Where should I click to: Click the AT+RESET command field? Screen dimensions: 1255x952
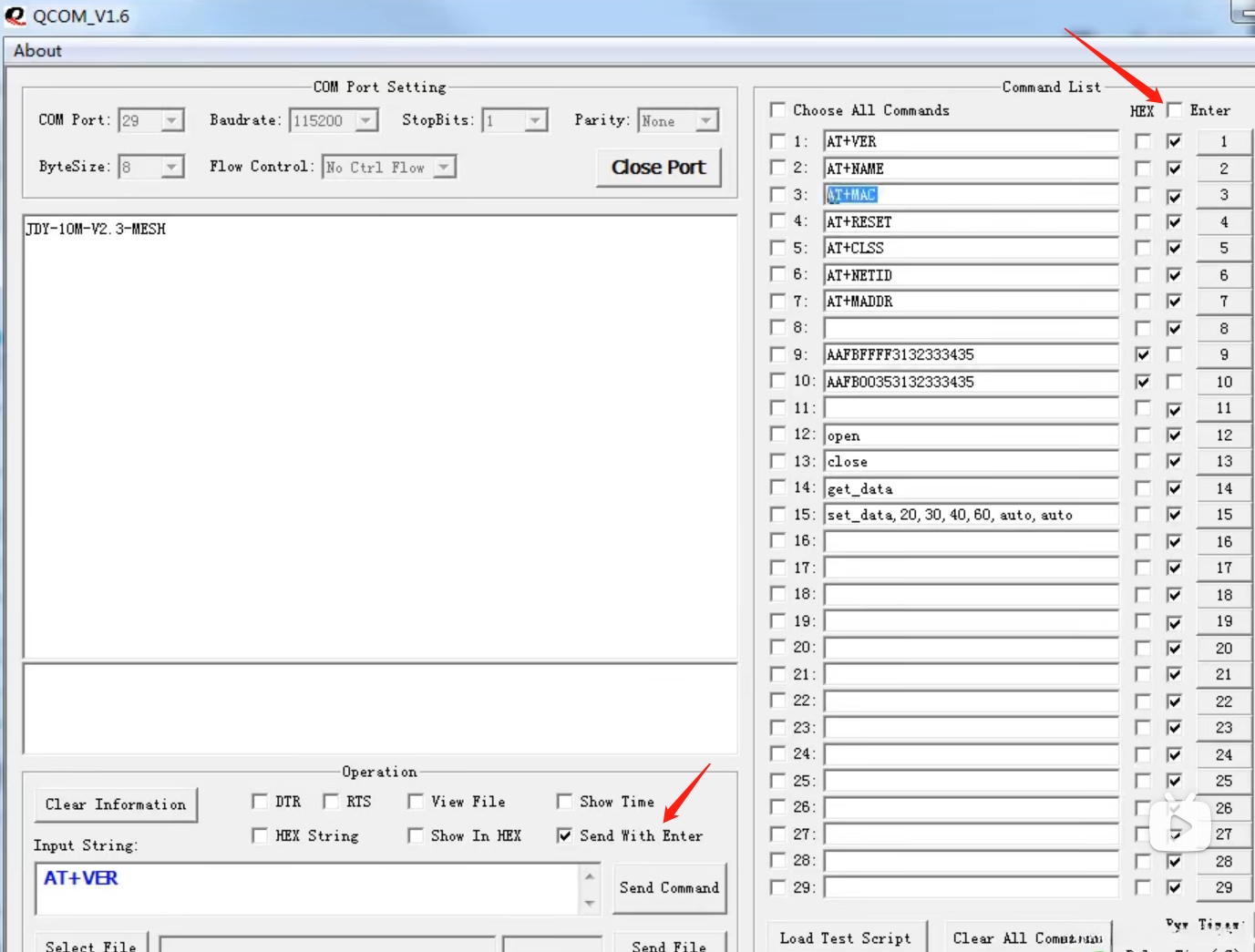click(972, 221)
